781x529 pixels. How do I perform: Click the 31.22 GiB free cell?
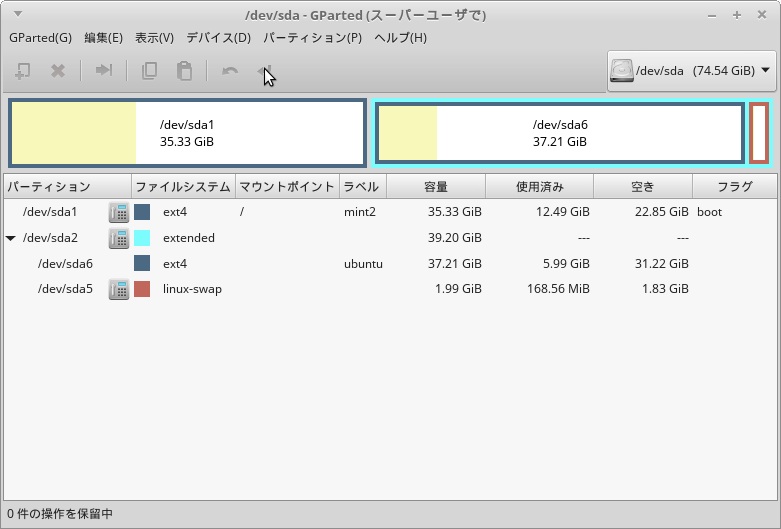(x=661, y=264)
